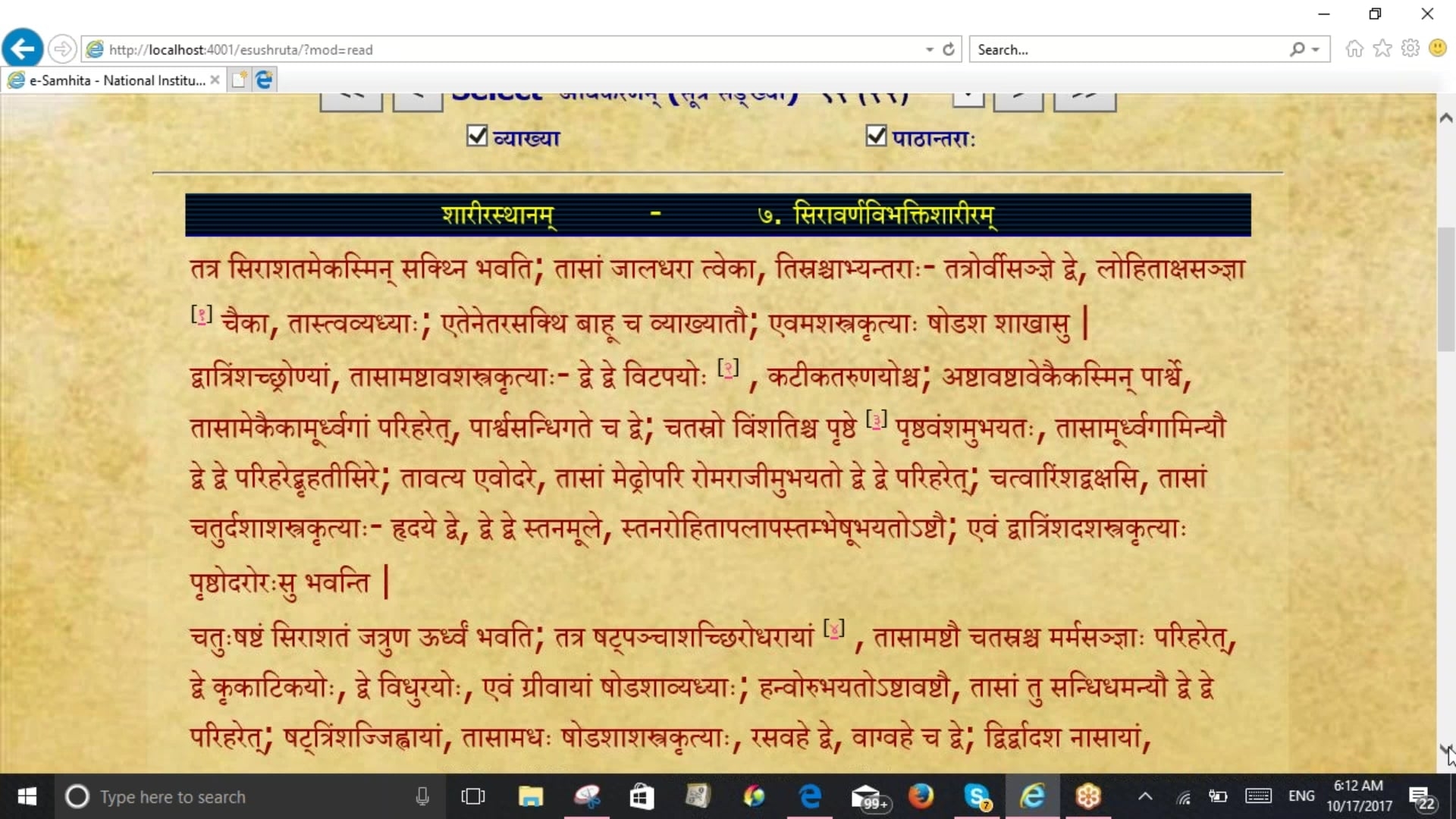The image size is (1456, 819).
Task: Open the browser Tools gear icon
Action: [1410, 49]
